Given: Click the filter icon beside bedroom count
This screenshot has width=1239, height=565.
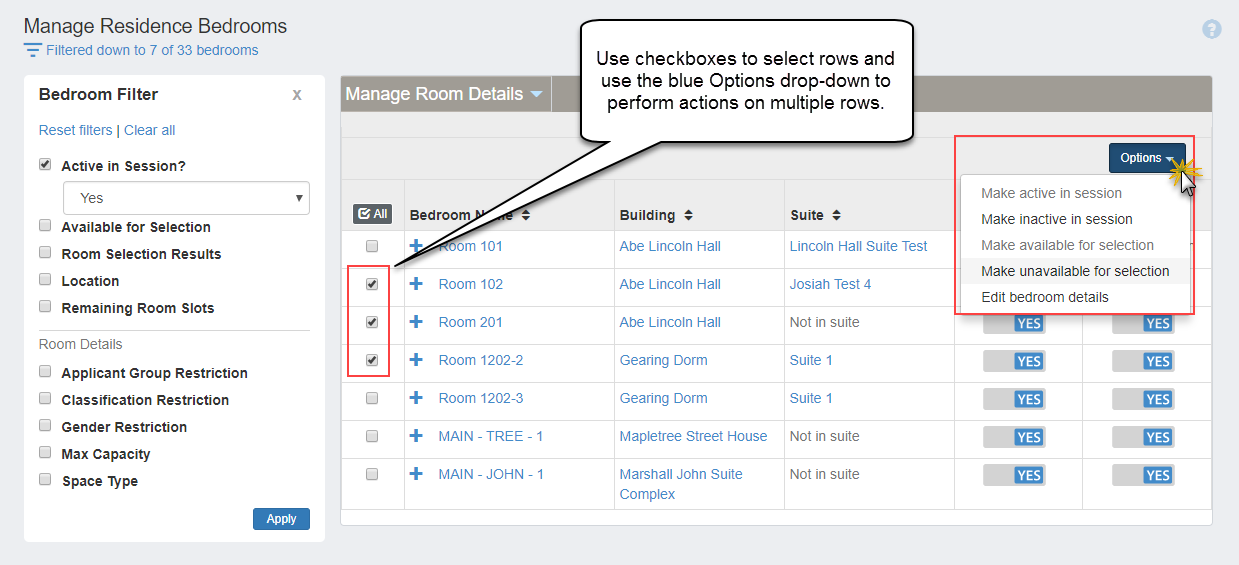Looking at the screenshot, I should (33, 50).
